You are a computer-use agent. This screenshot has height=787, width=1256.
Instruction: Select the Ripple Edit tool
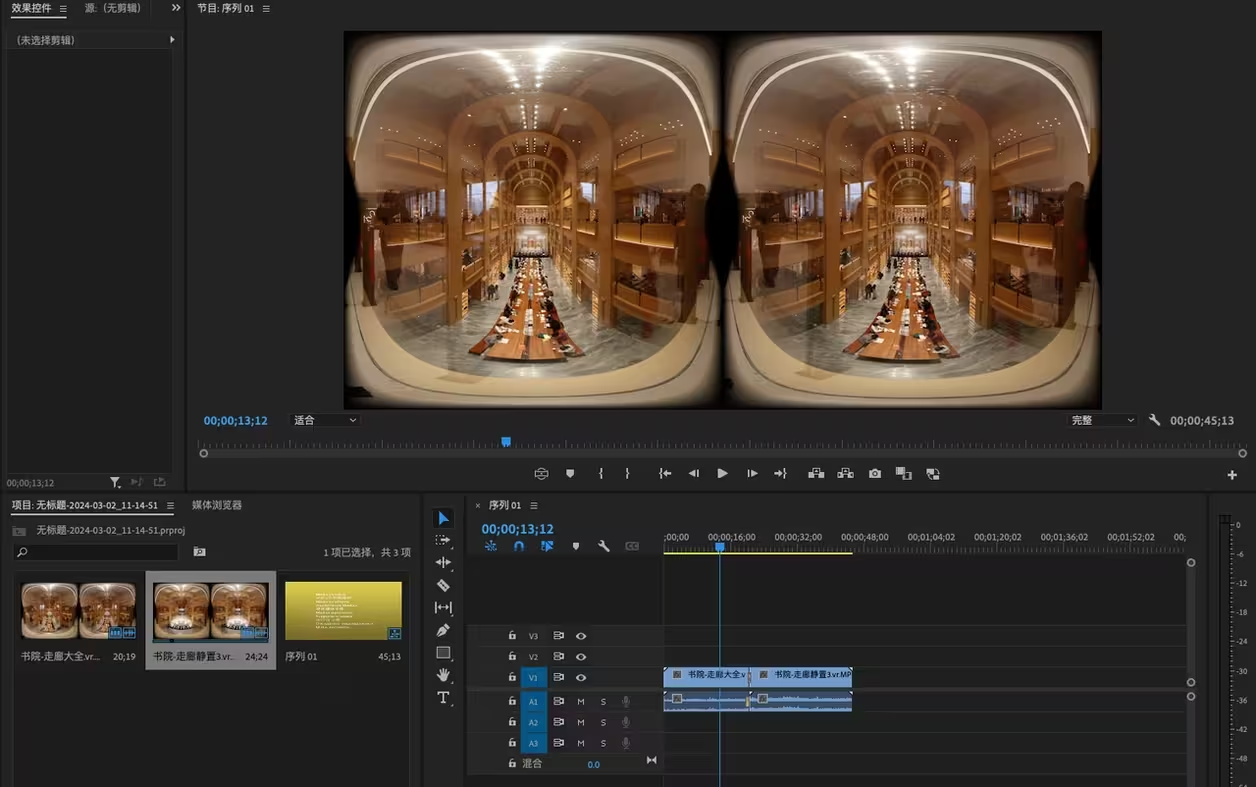point(443,562)
